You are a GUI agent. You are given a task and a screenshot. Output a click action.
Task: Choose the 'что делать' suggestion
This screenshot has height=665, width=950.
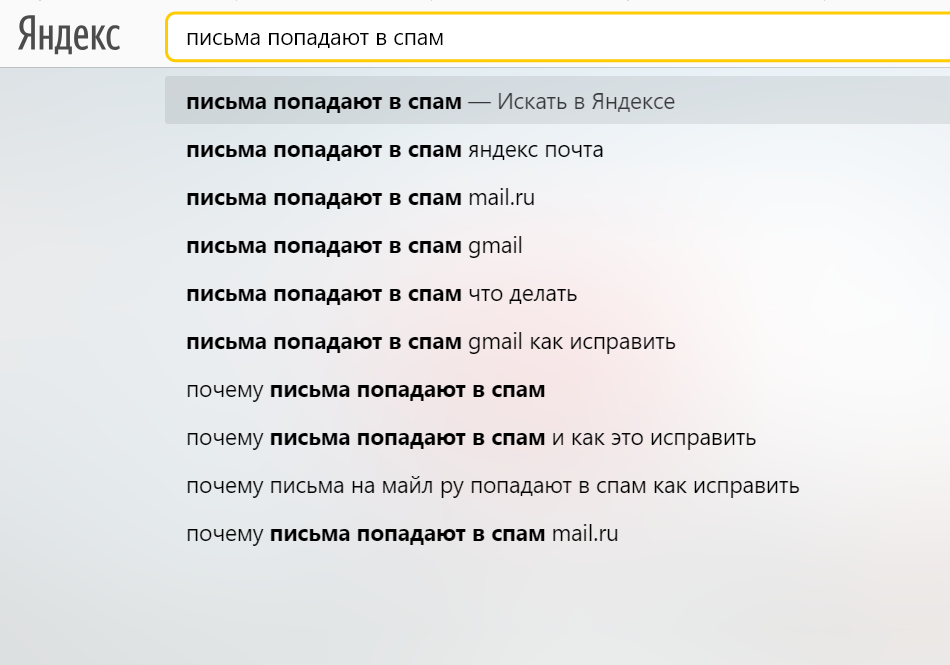[x=381, y=294]
